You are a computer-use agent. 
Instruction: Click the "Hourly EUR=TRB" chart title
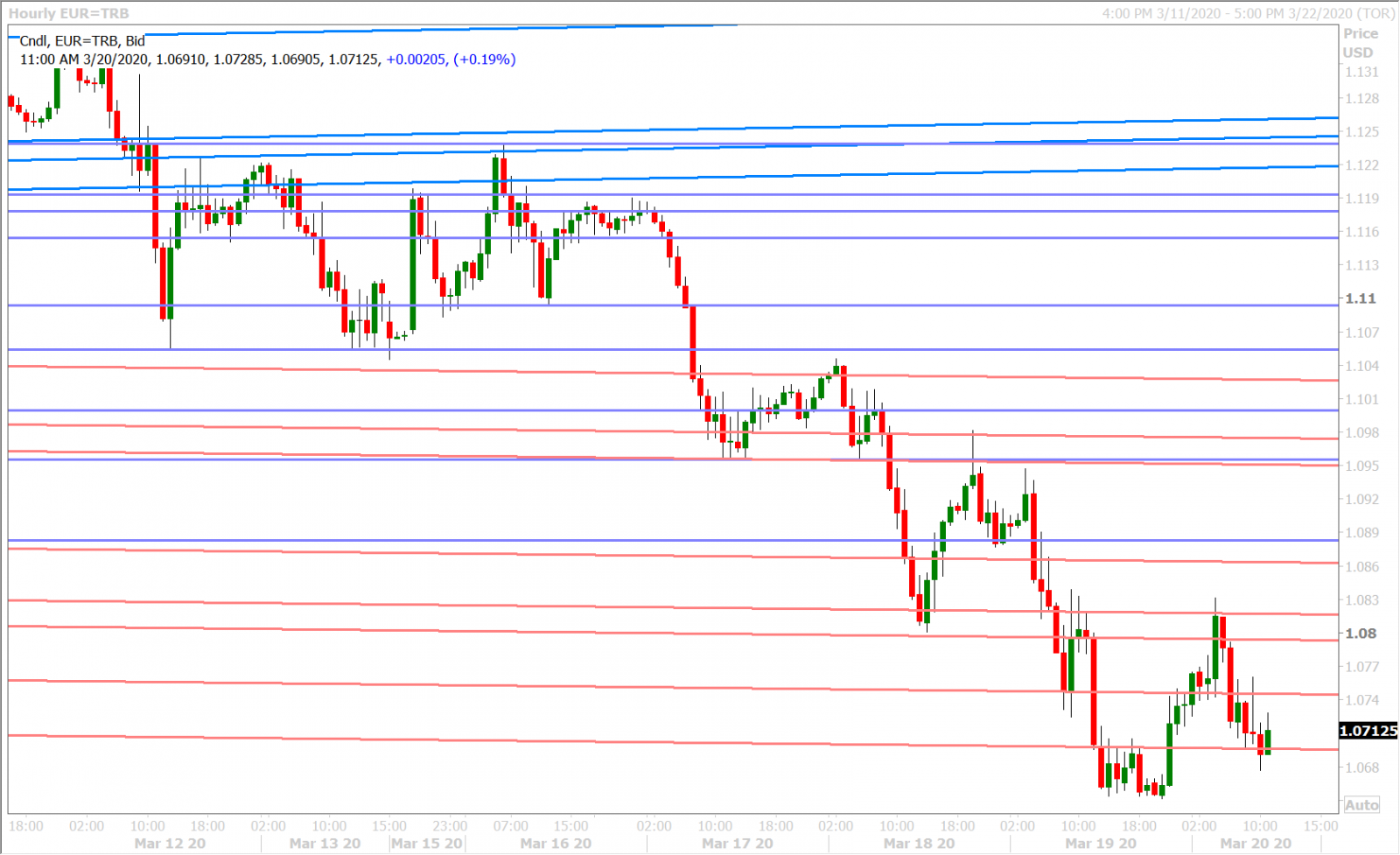point(68,13)
